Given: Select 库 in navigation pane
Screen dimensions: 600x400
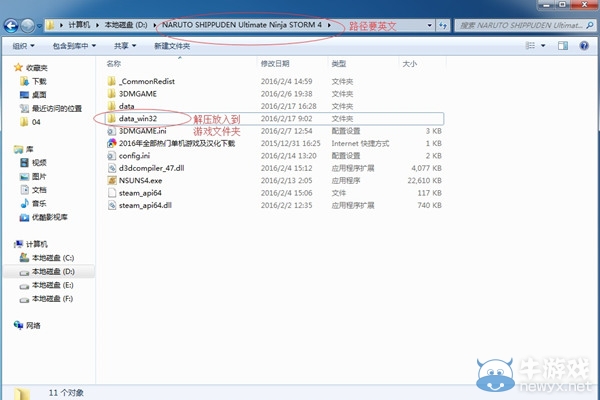Looking at the screenshot, I should click(x=29, y=149).
